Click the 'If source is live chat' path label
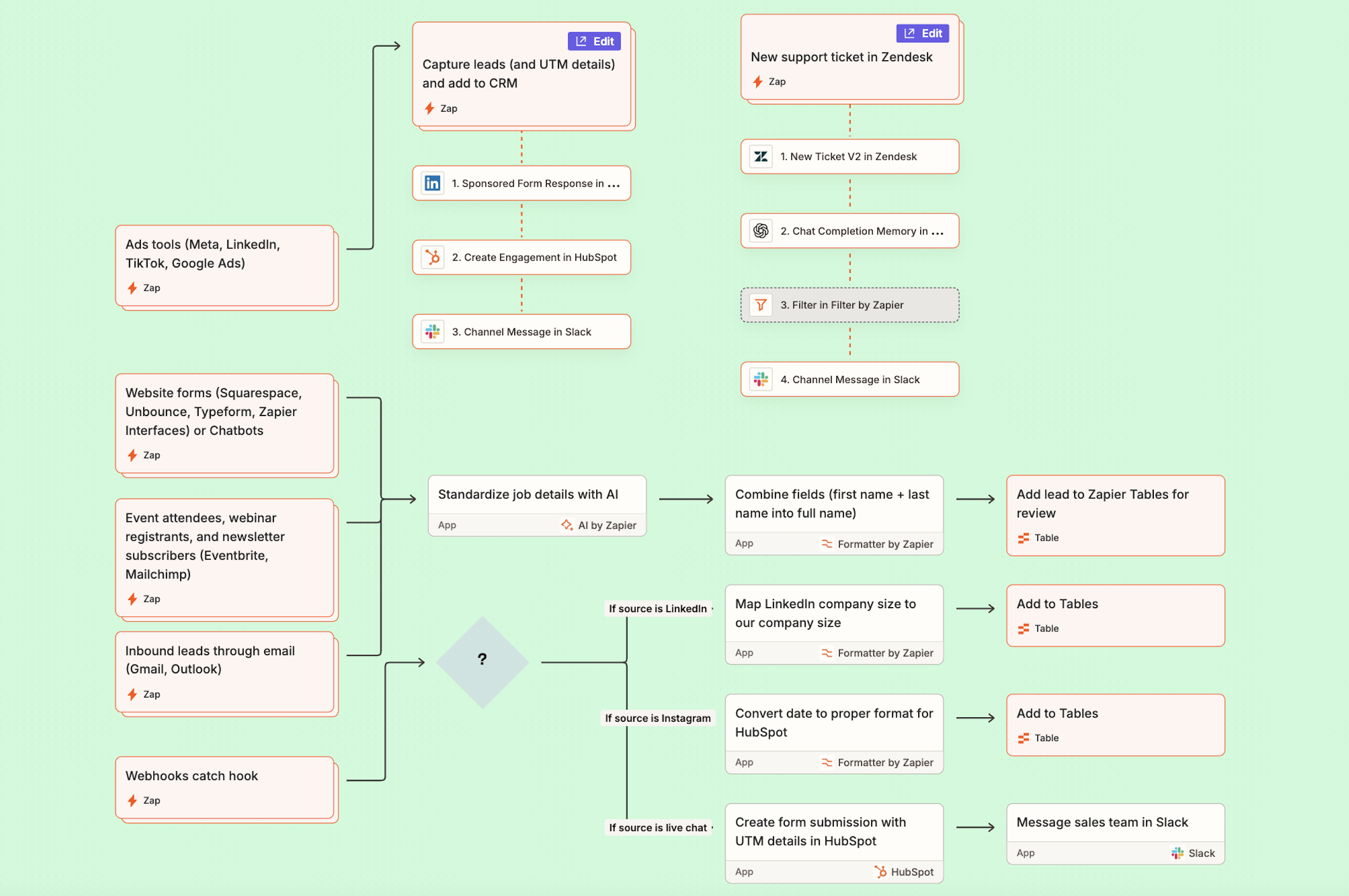The image size is (1349, 896). pos(658,828)
